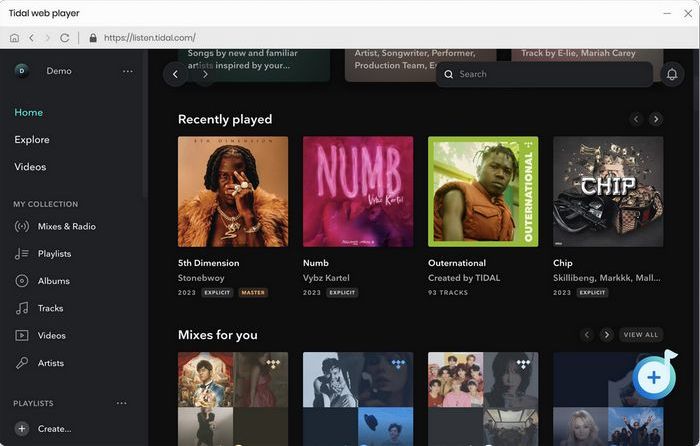Image resolution: width=700 pixels, height=446 pixels.
Task: Open the three-dot menu next to Demo
Action: pyautogui.click(x=128, y=71)
